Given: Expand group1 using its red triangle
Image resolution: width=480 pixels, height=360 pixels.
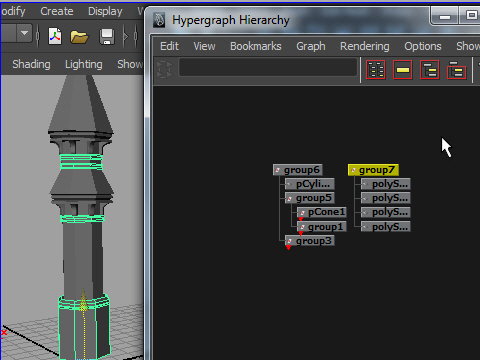Looking at the screenshot, I should pyautogui.click(x=301, y=234).
